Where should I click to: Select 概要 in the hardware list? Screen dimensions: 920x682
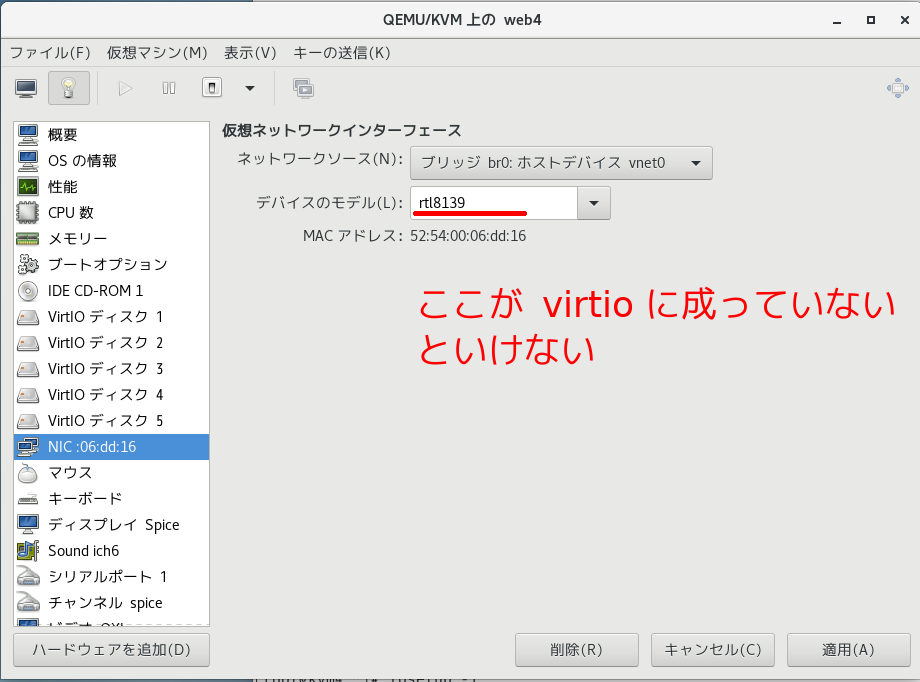click(x=111, y=135)
